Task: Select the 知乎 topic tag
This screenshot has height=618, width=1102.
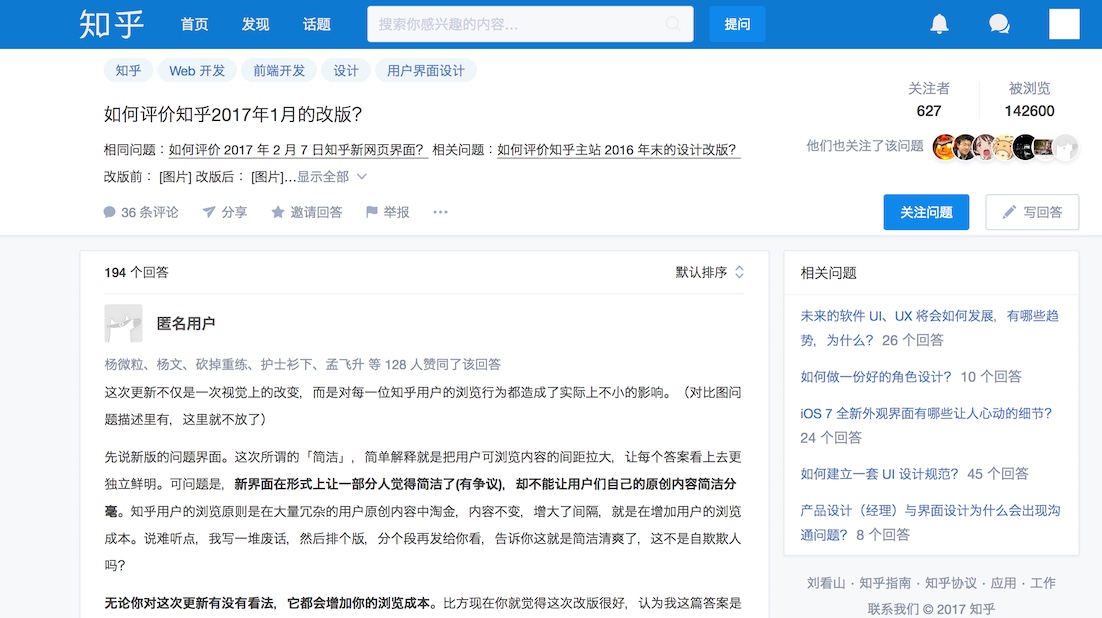Action: click(128, 70)
